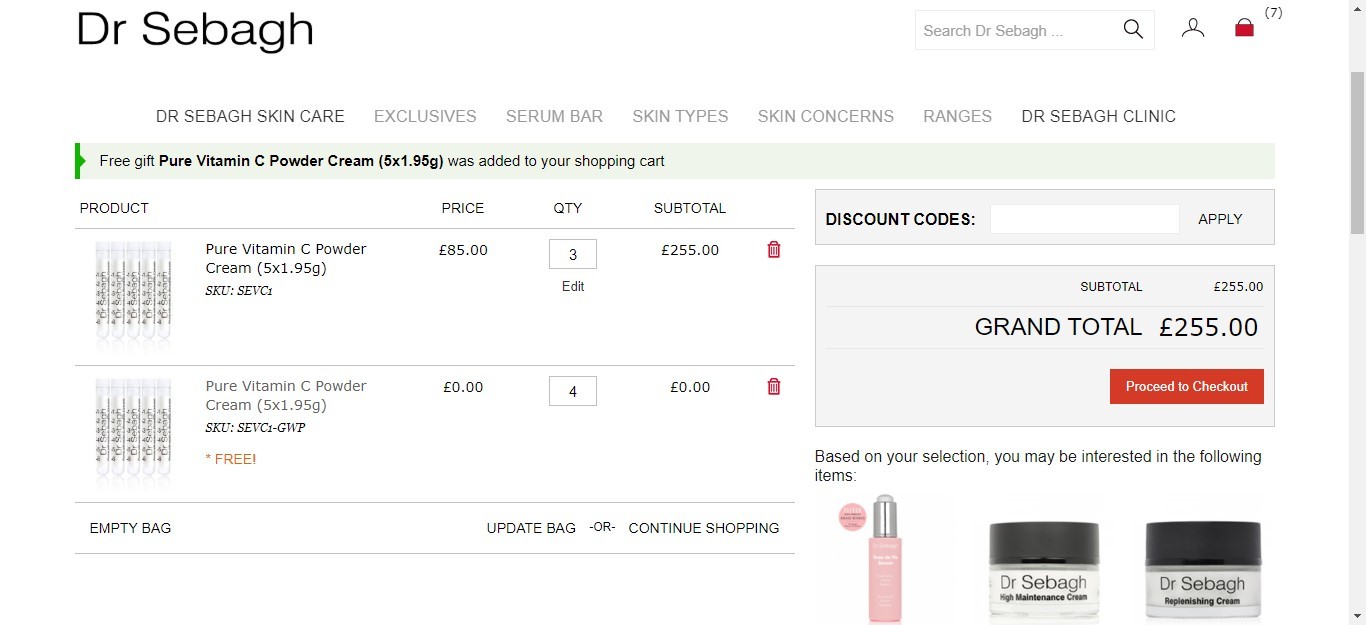Open the red shopping bag icon

point(1244,28)
